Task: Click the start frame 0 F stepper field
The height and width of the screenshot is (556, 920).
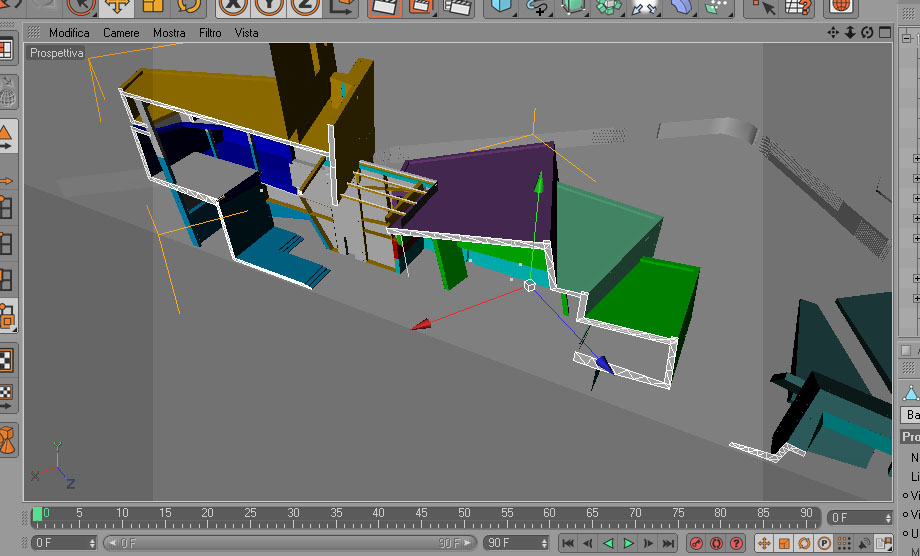Action: coord(63,543)
